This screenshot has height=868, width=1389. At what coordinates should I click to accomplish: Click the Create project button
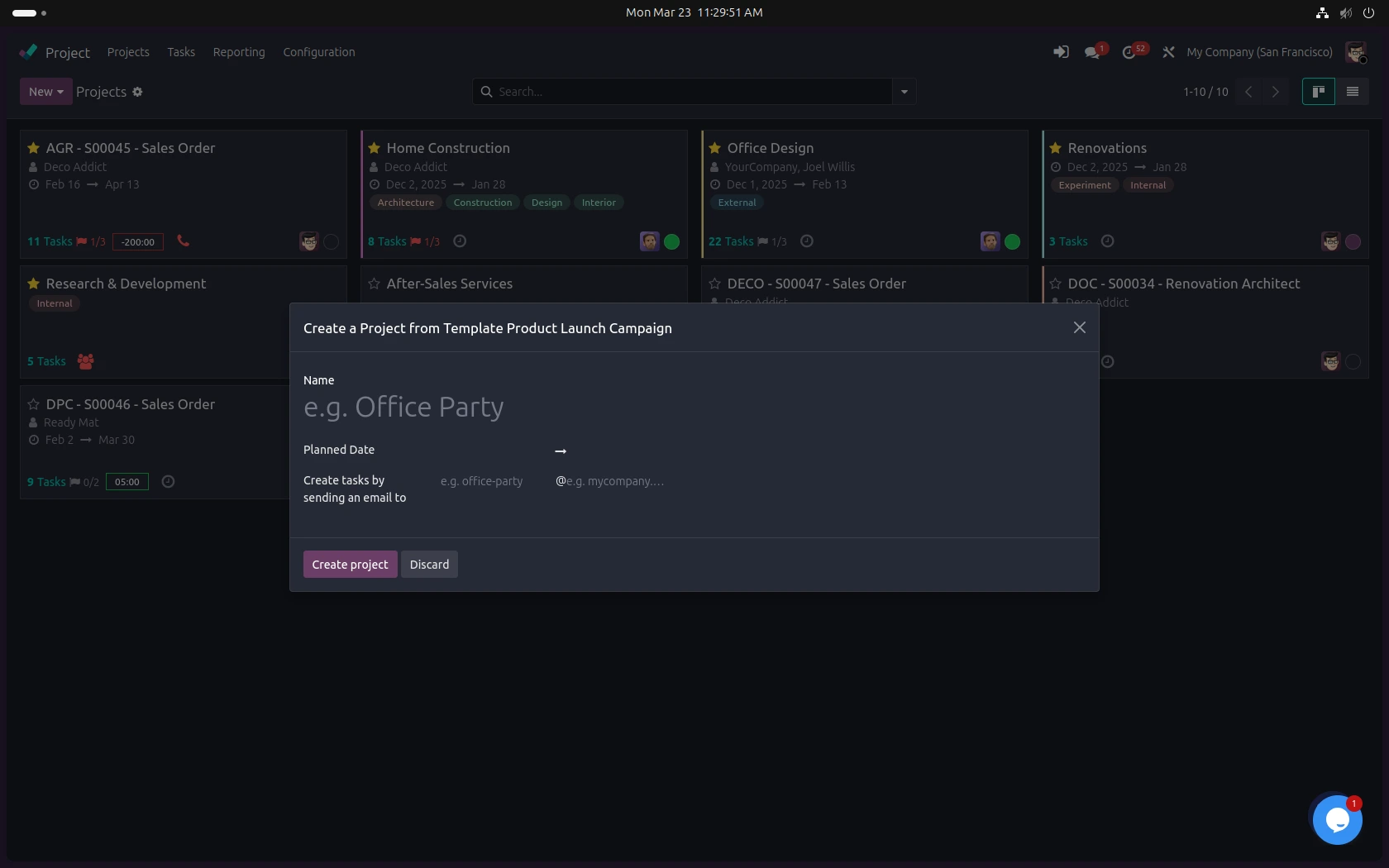point(350,565)
